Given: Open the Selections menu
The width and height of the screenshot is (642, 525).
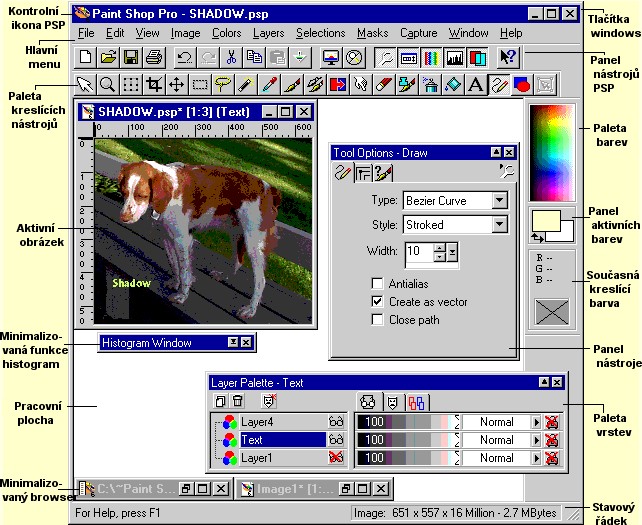Looking at the screenshot, I should (x=320, y=33).
